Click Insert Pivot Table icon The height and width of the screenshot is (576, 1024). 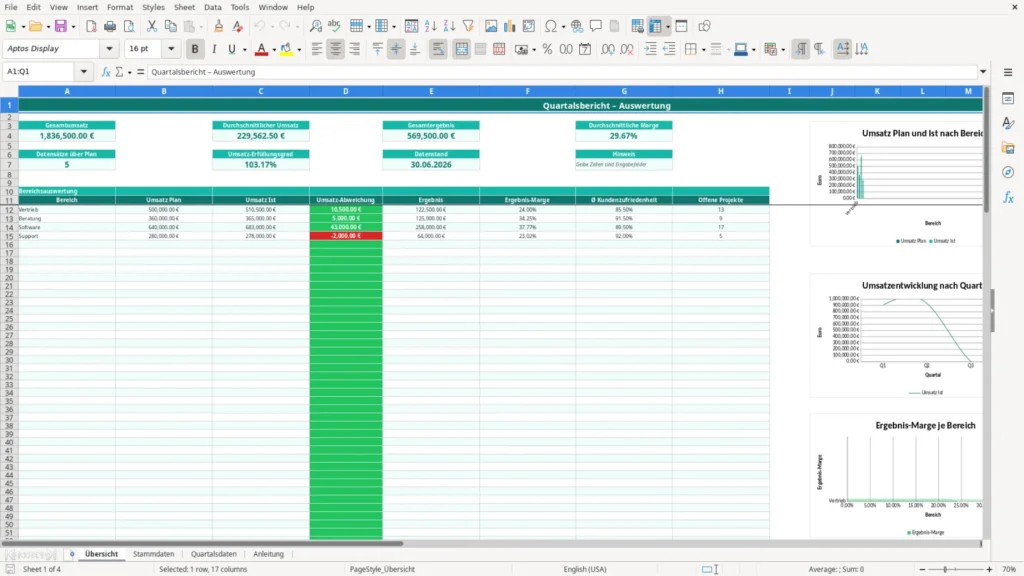[528, 26]
